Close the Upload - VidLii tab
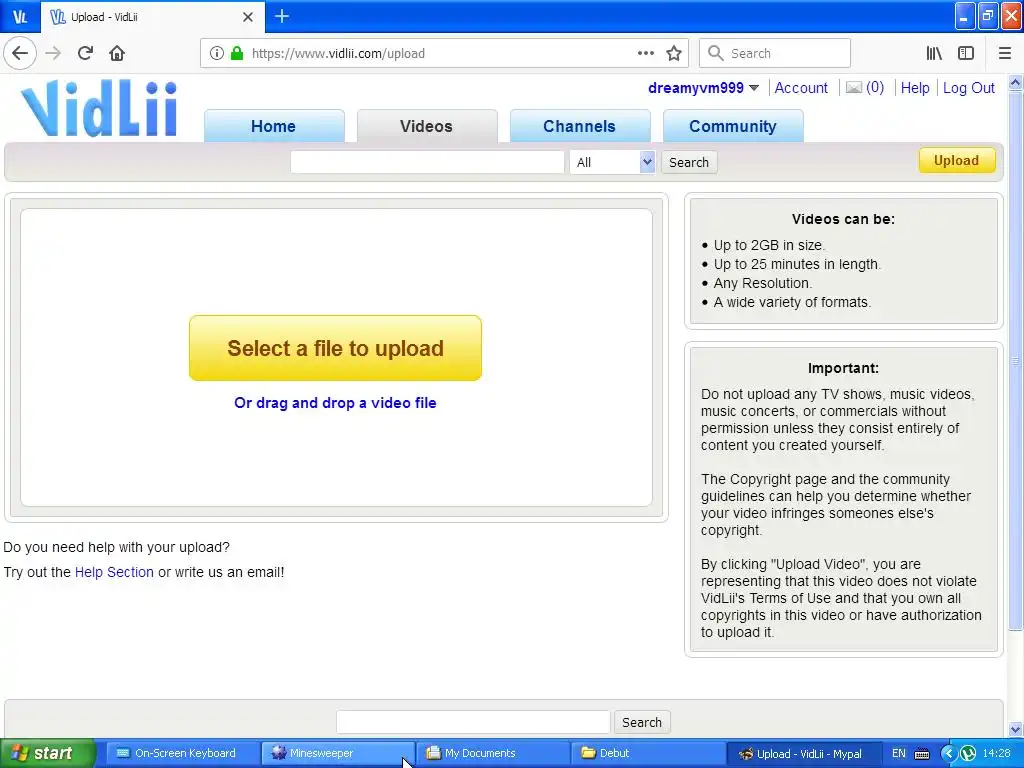This screenshot has width=1024, height=768. tap(248, 17)
